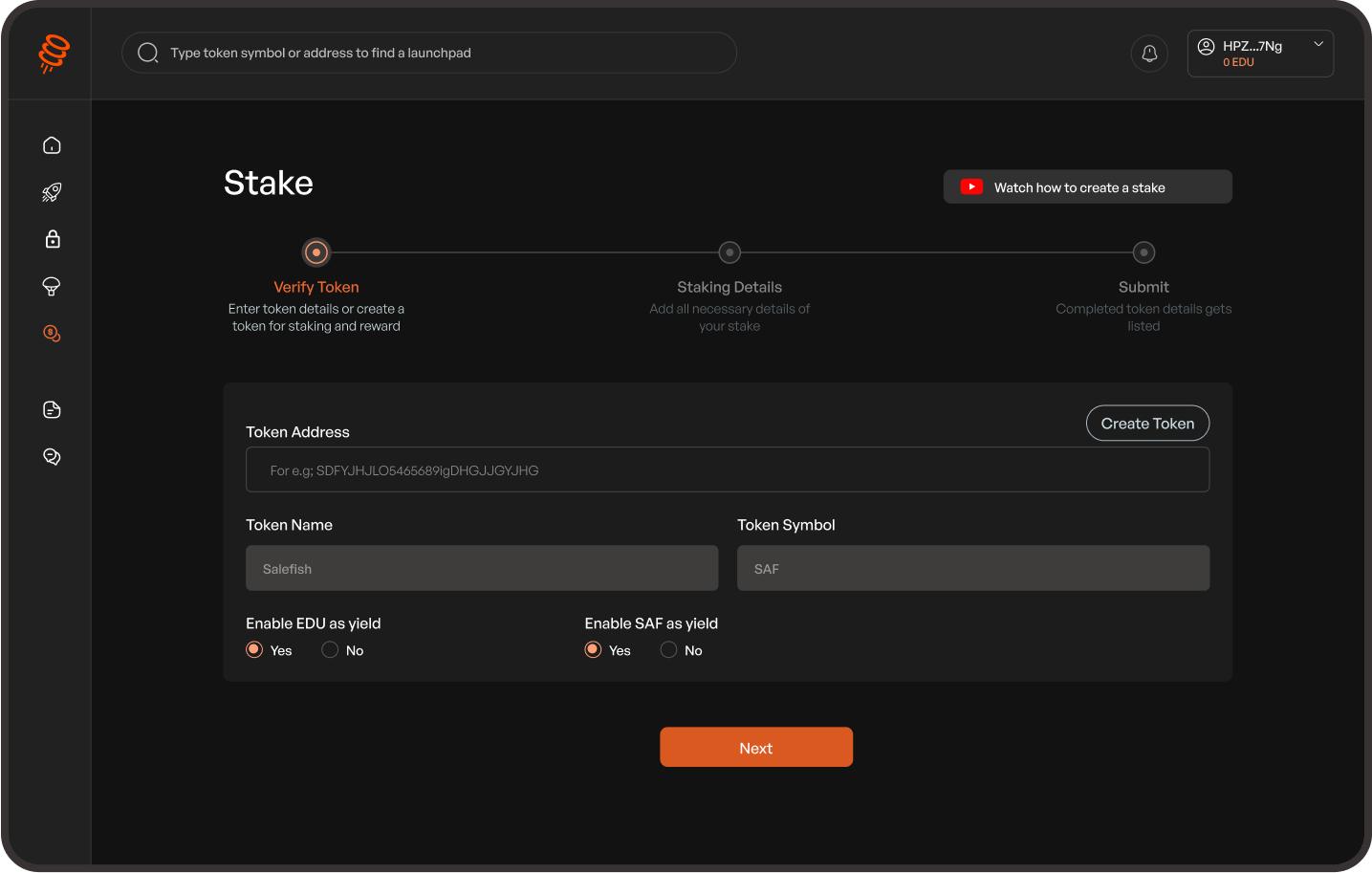Select Yes for Enable EDU as yield
This screenshot has width=1372, height=873.
253,649
